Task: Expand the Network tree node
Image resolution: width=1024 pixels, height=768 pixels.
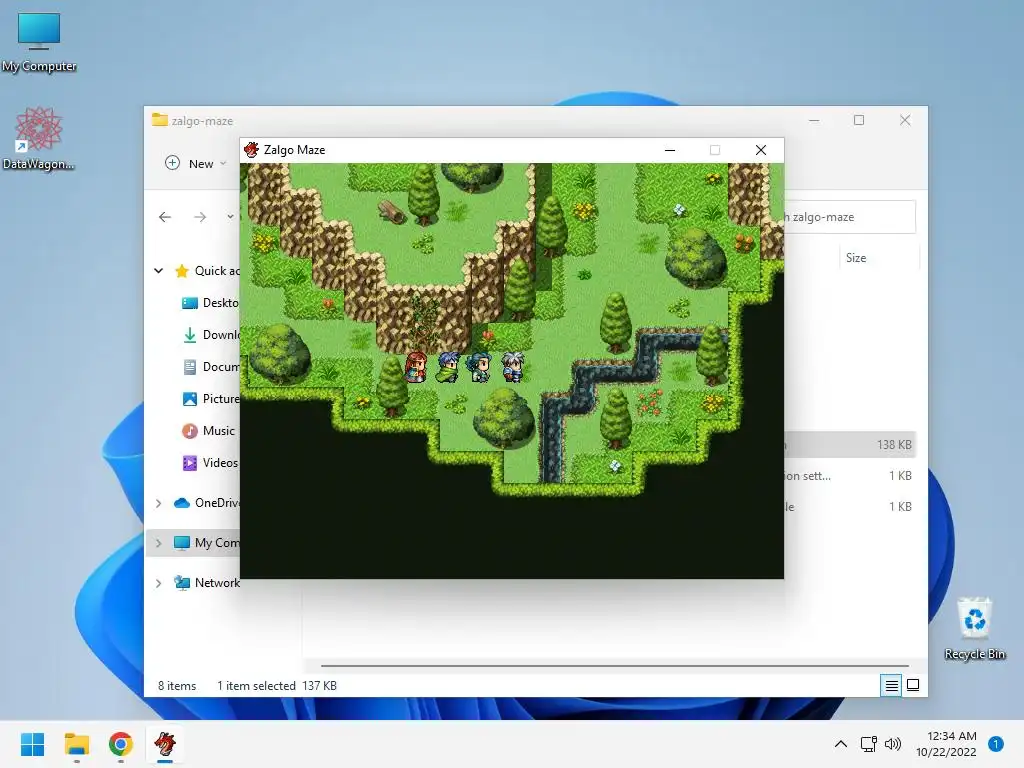Action: 159,583
